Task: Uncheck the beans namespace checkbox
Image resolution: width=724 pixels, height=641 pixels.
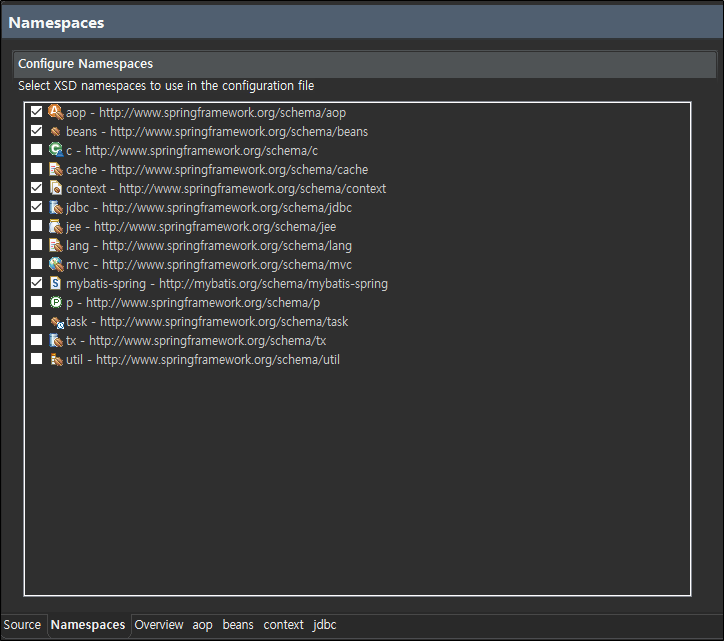Action: tap(36, 131)
